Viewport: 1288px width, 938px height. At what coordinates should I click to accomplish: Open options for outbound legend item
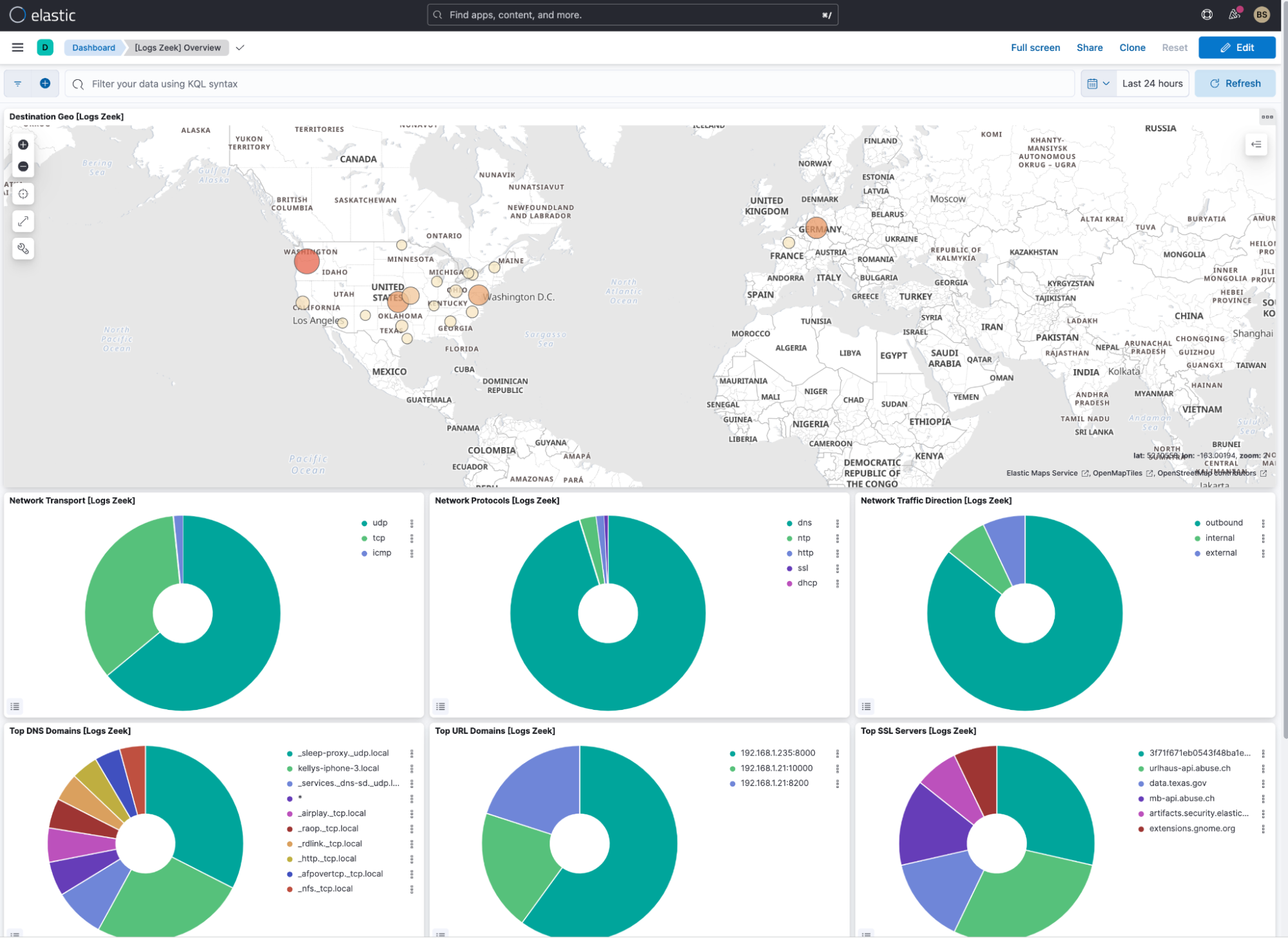(1263, 523)
